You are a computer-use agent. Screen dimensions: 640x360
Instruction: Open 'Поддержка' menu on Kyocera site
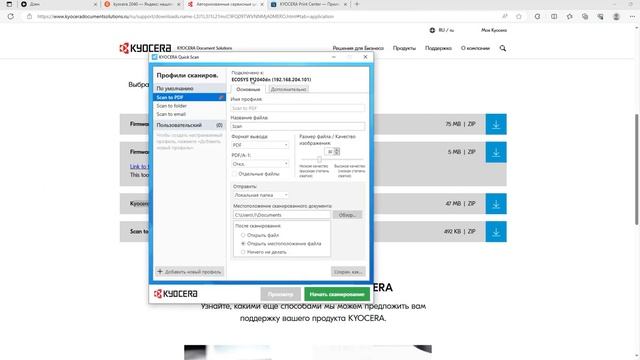(438, 48)
